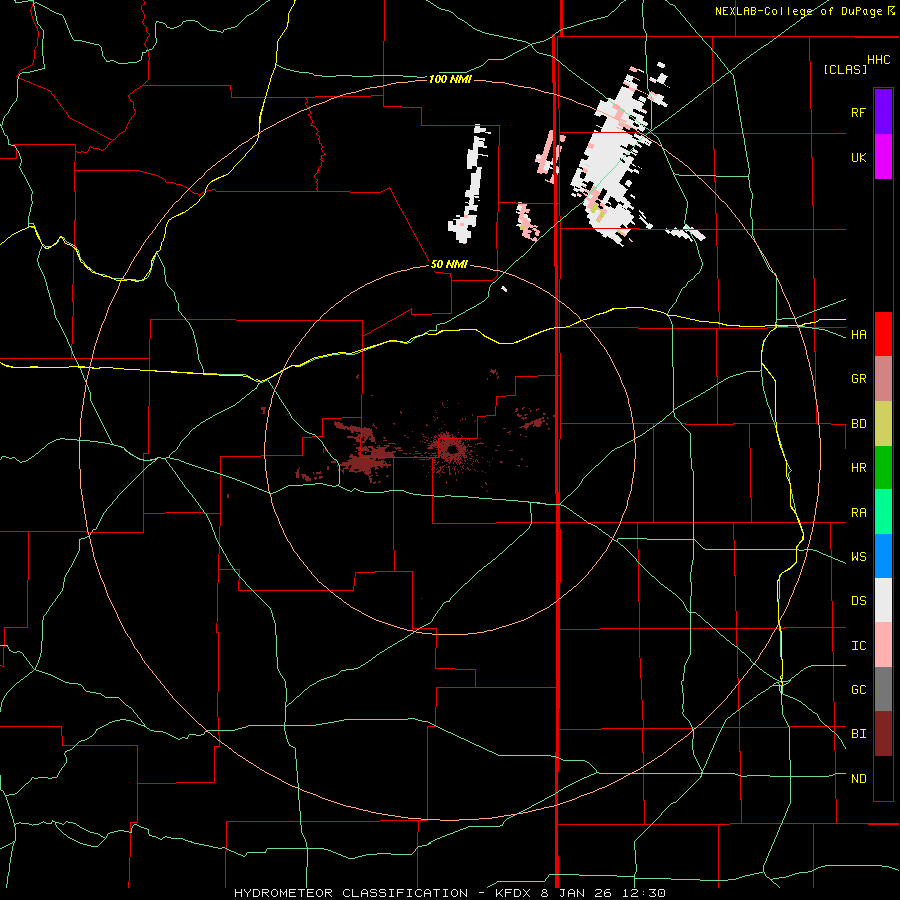Click the DS dry snow white swatch
The image size is (900, 900).
[x=883, y=600]
